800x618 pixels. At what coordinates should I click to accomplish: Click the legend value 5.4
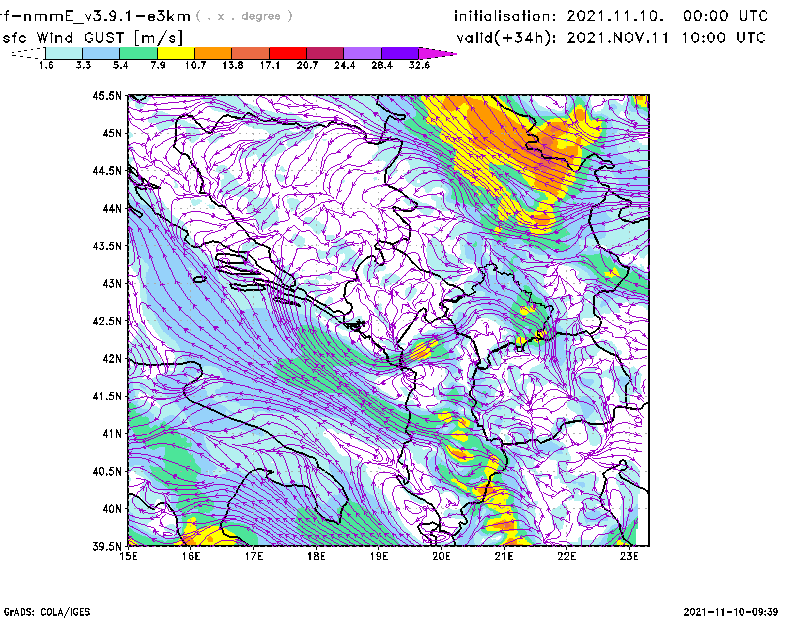tap(120, 65)
